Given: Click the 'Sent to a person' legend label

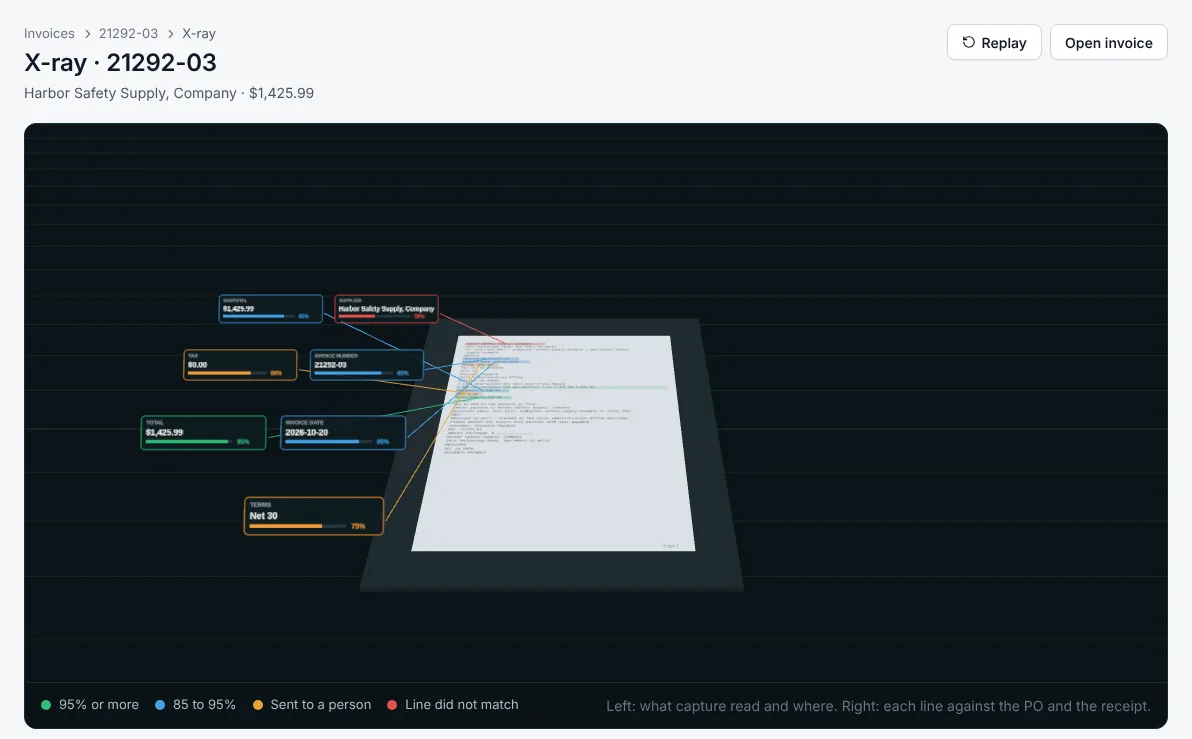Looking at the screenshot, I should [x=321, y=705].
